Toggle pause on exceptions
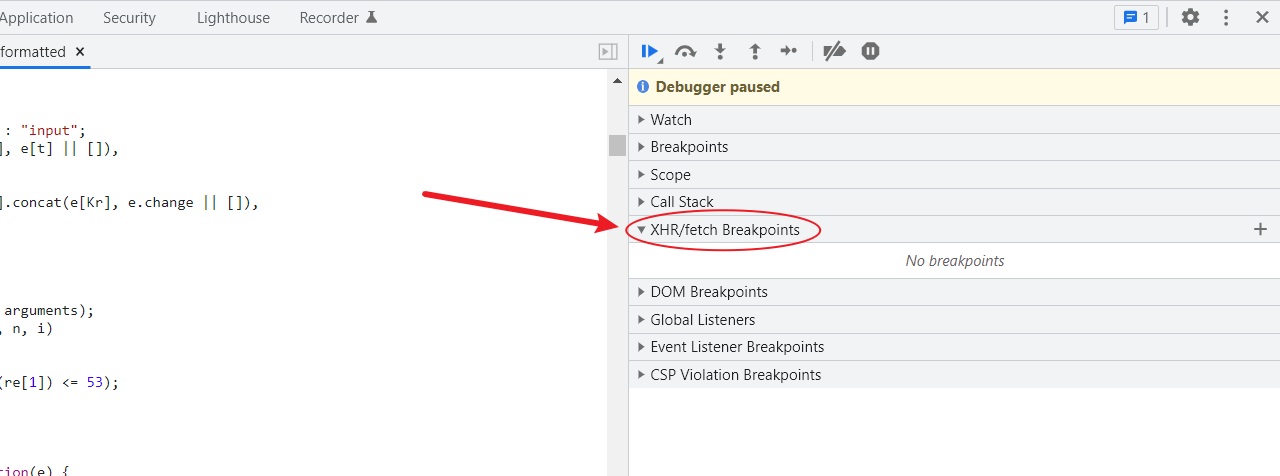The height and width of the screenshot is (476, 1280). (x=870, y=51)
